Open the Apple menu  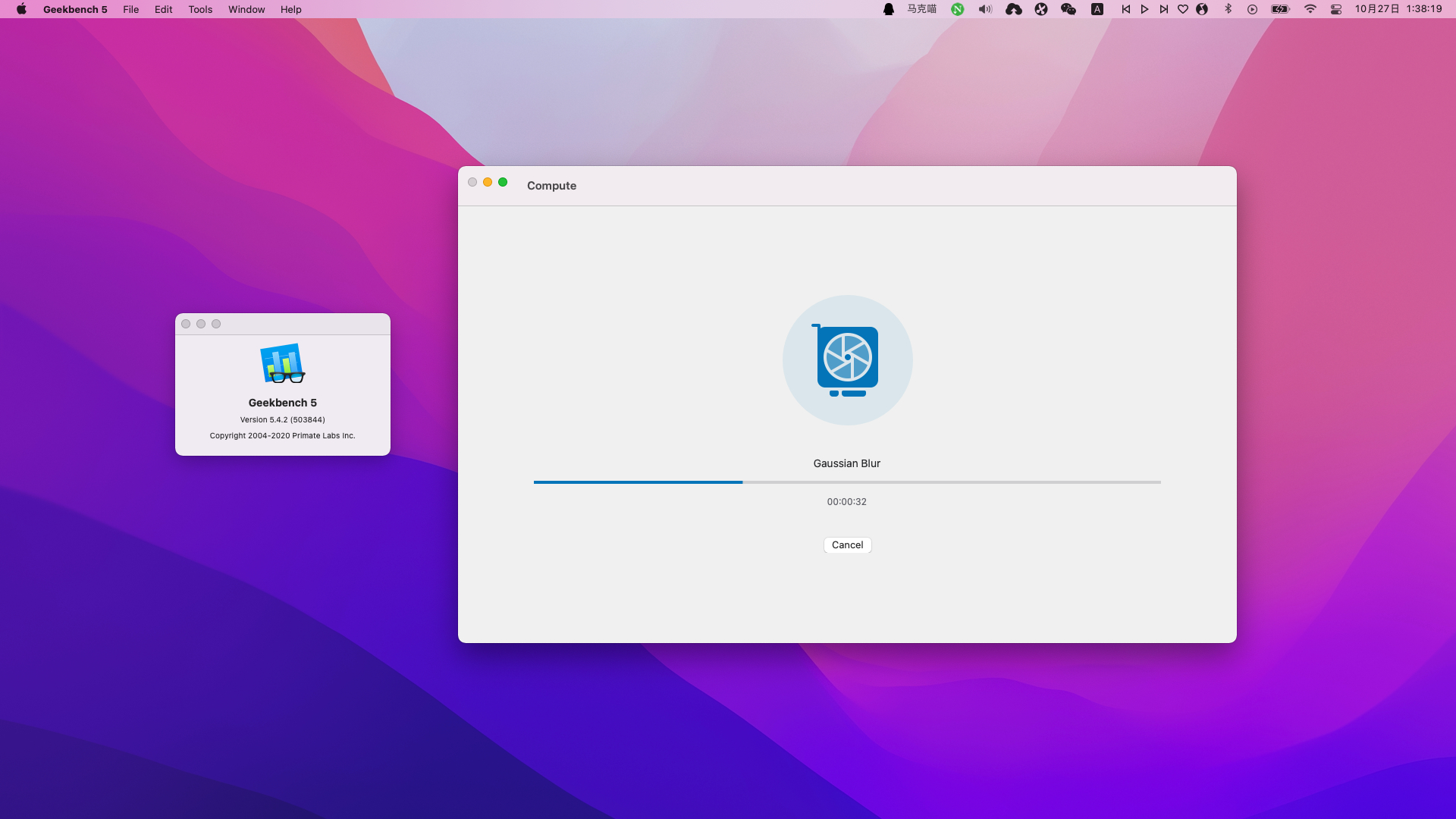(x=21, y=9)
